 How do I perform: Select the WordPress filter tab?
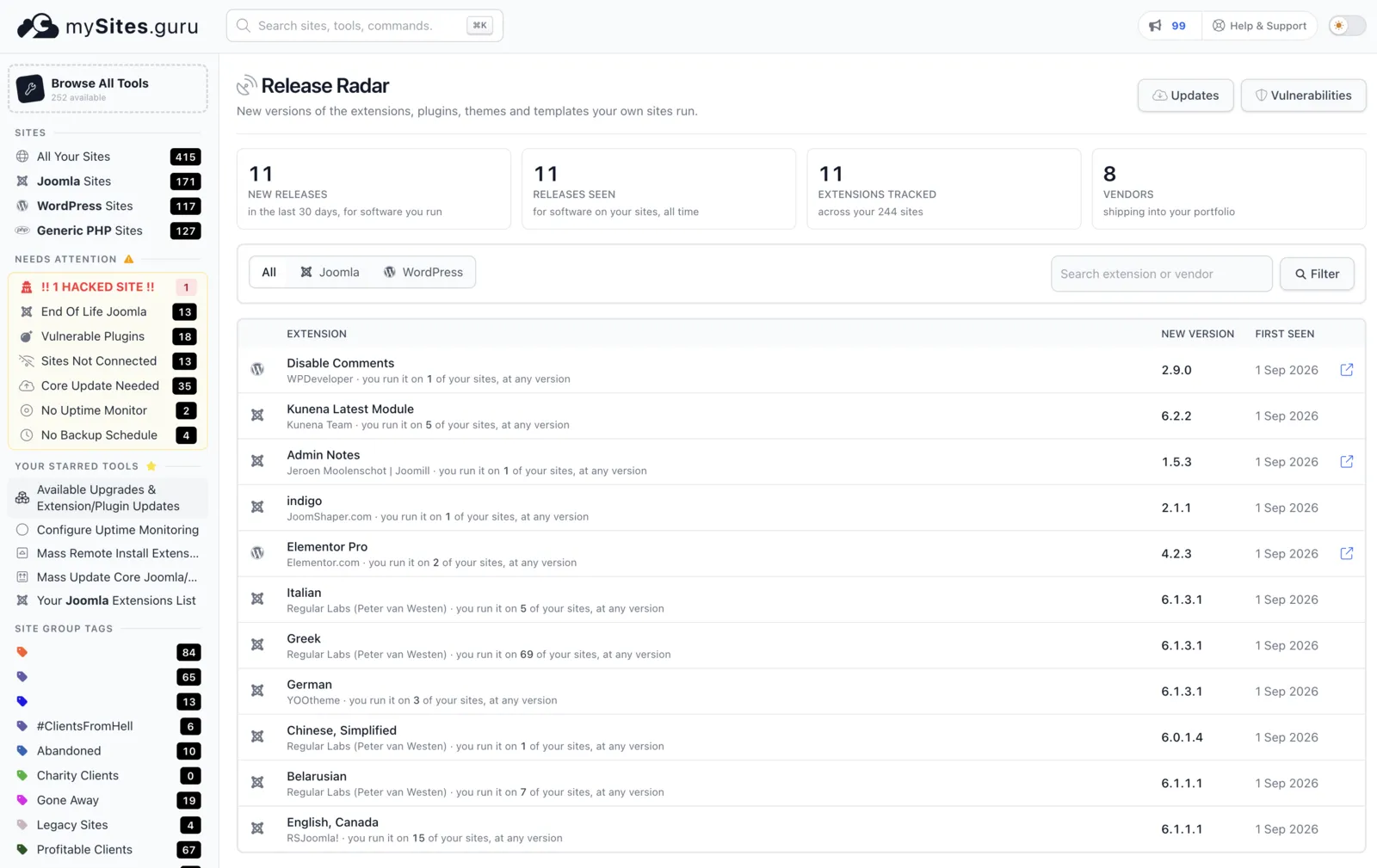[x=423, y=272]
